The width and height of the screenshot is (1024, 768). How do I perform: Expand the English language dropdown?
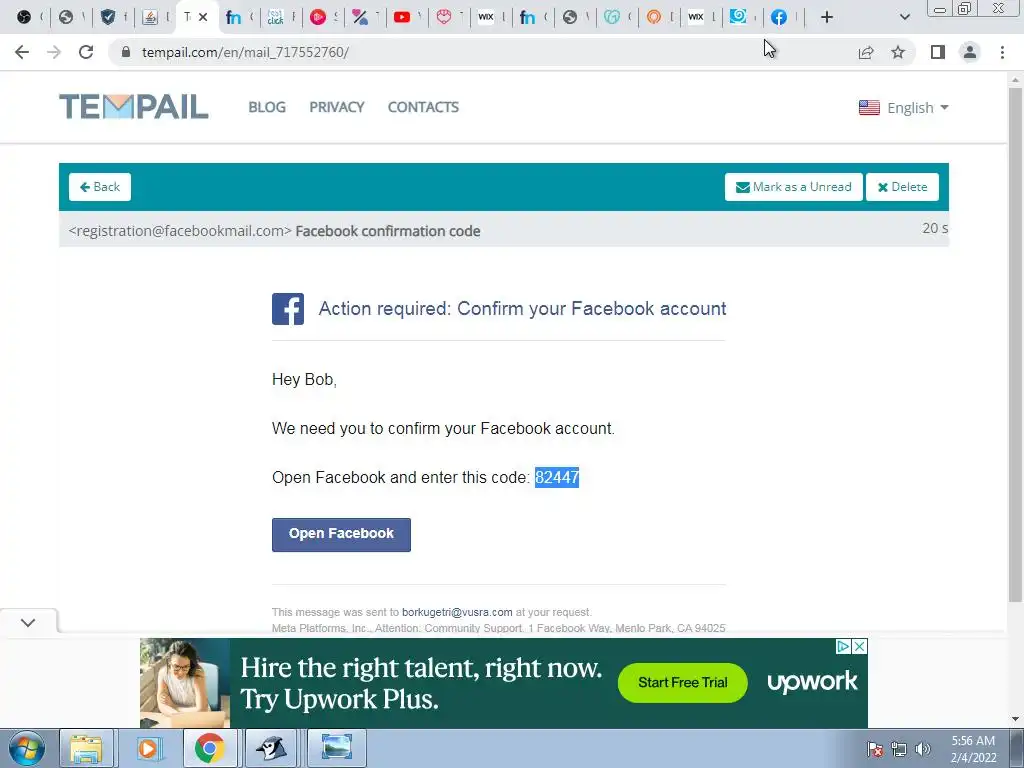tap(917, 108)
